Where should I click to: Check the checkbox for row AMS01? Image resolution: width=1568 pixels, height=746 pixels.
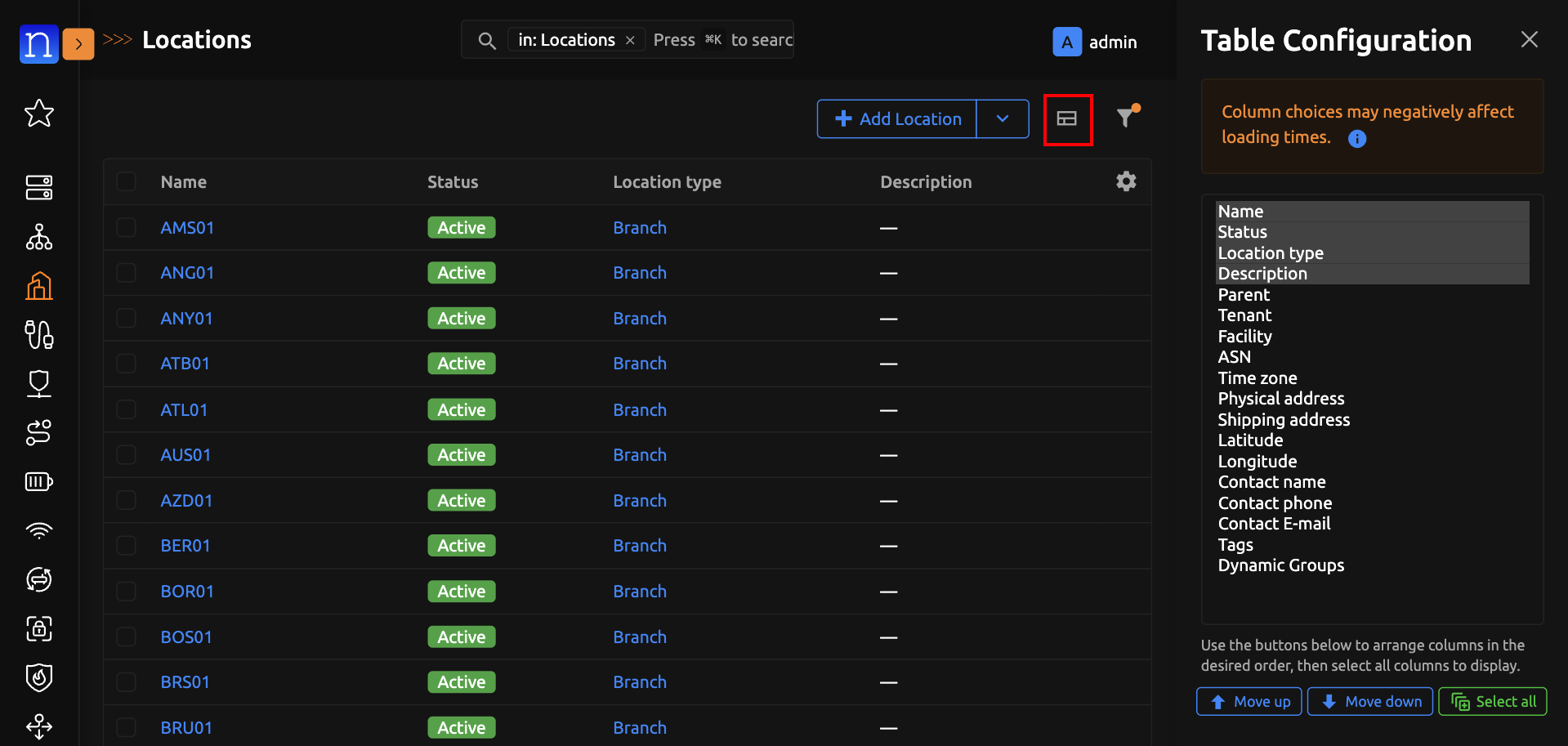[127, 227]
